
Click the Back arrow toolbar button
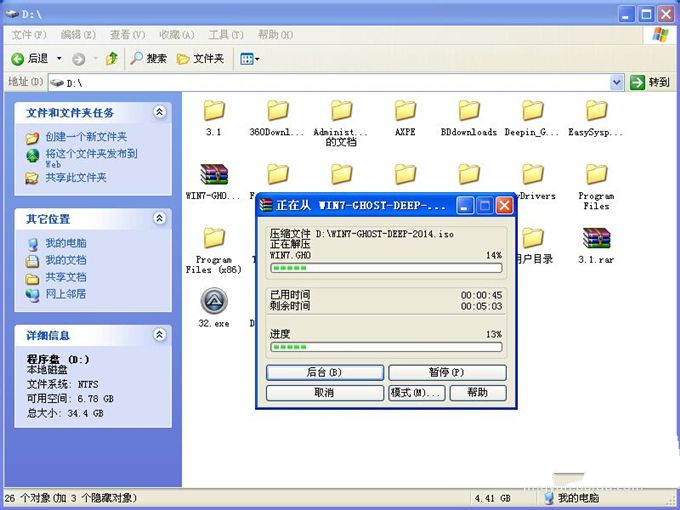pos(28,59)
